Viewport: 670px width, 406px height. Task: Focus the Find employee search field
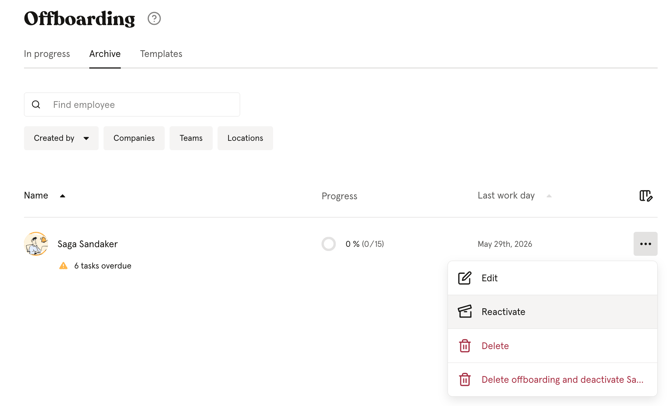(x=132, y=105)
